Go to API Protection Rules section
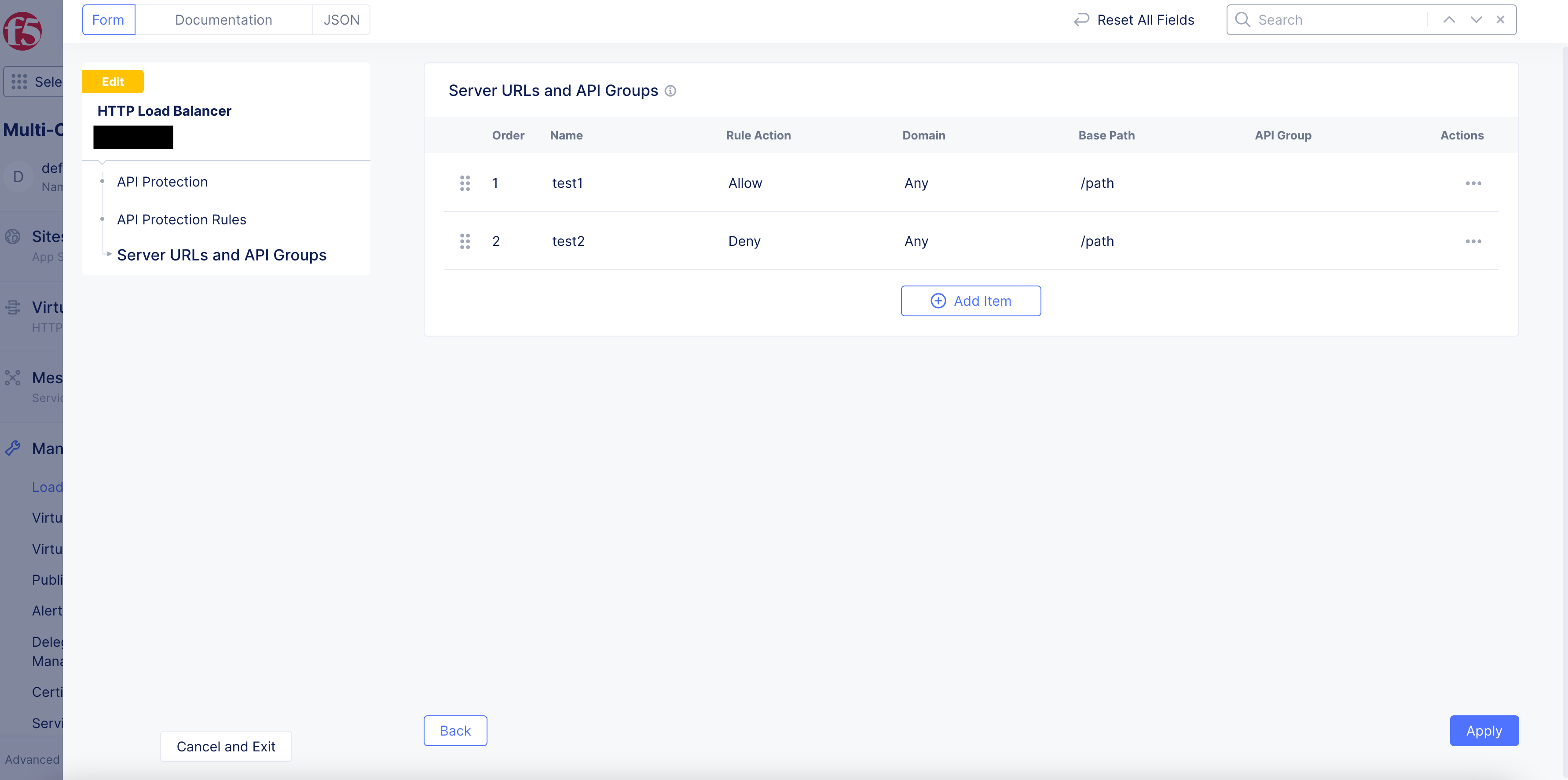Screen dimensions: 1568x780 pos(181,219)
